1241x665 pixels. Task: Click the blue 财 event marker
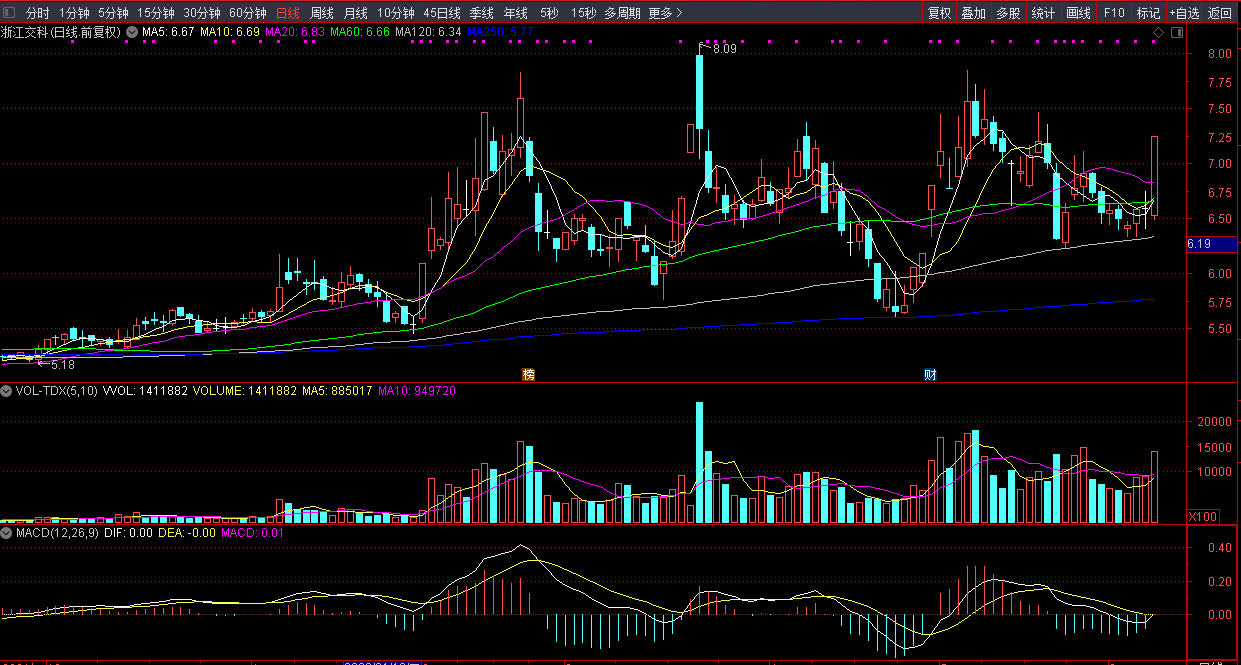click(x=930, y=375)
